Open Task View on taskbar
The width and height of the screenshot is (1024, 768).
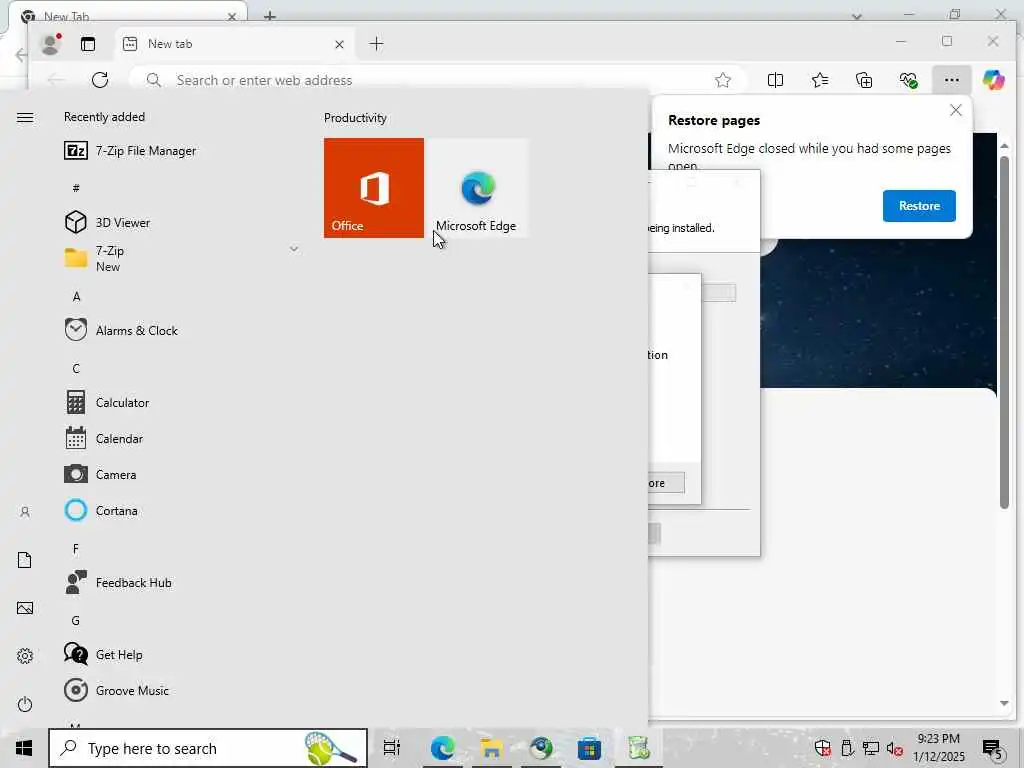click(392, 748)
